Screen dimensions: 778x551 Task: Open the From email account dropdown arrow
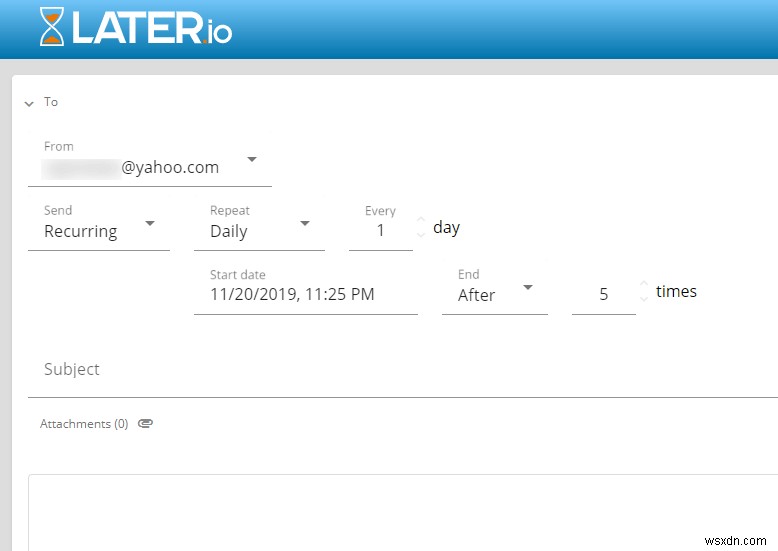tap(252, 160)
